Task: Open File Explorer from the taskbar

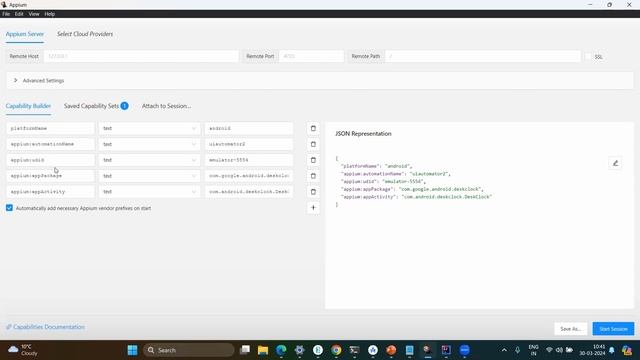Action: (263, 350)
